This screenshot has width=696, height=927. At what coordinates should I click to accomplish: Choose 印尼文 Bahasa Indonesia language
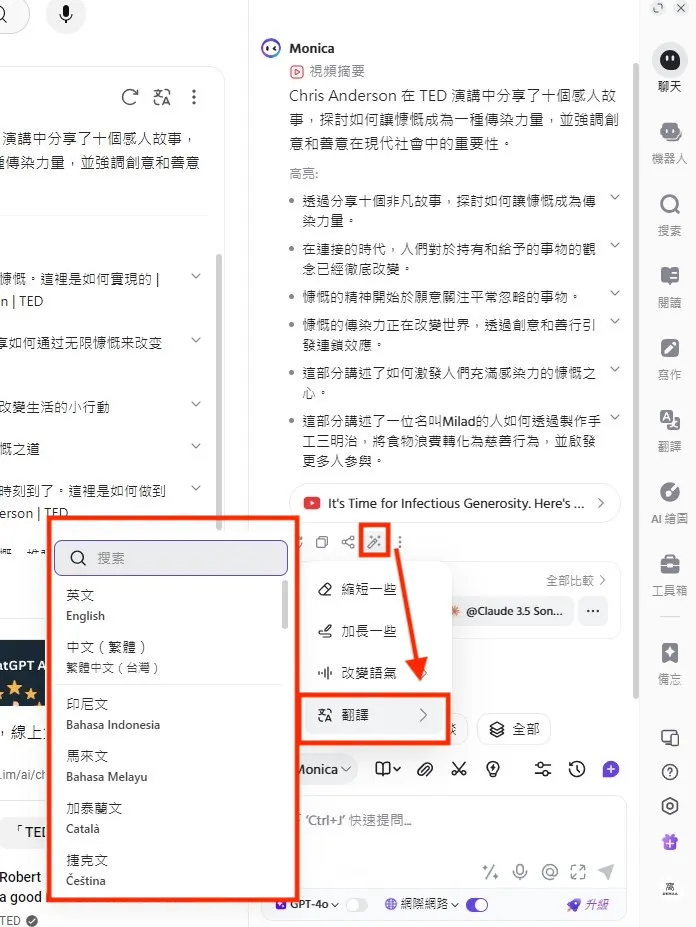pyautogui.click(x=169, y=714)
